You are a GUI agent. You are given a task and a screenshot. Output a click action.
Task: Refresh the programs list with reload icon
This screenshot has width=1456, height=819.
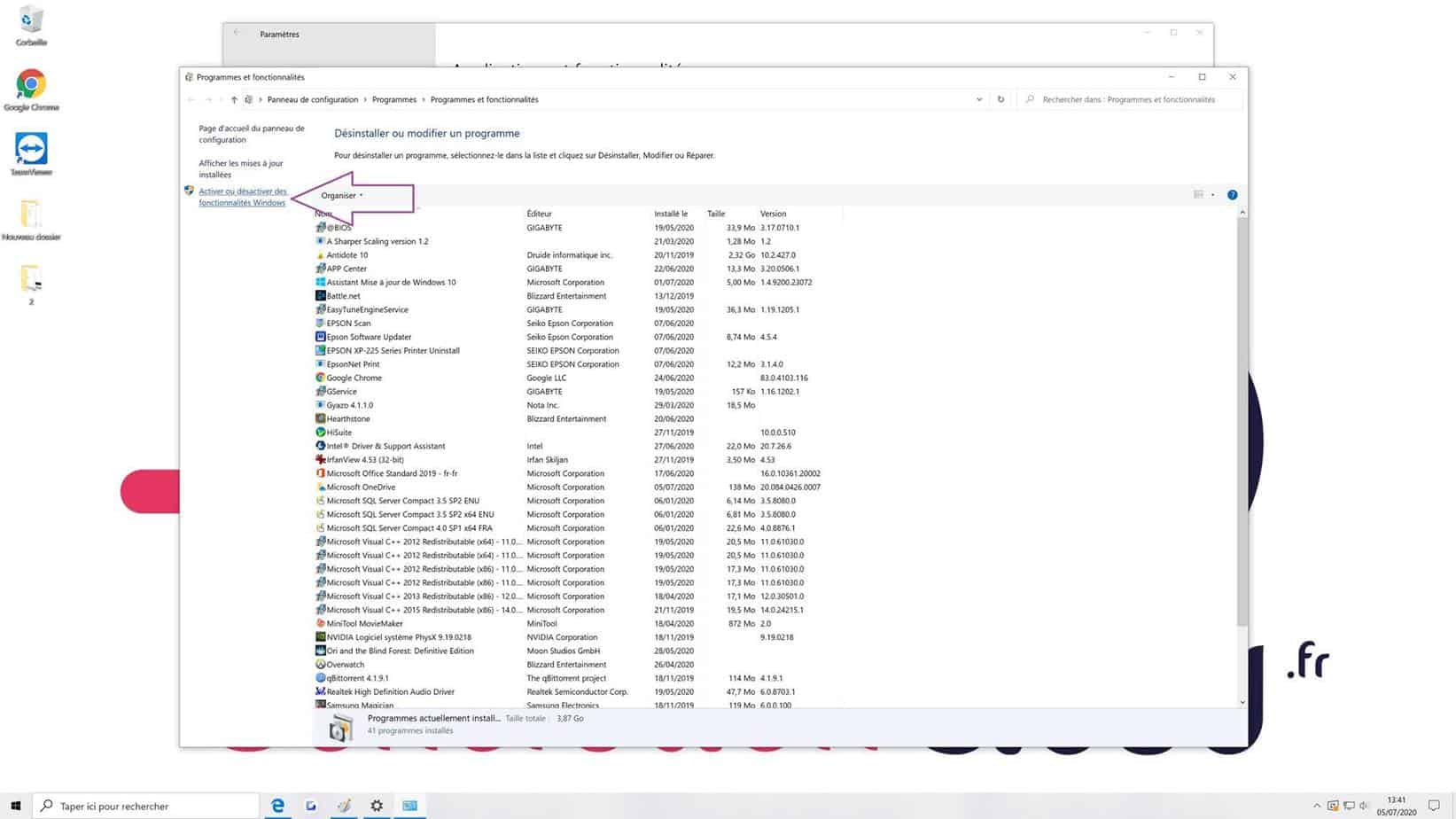[x=1001, y=99]
